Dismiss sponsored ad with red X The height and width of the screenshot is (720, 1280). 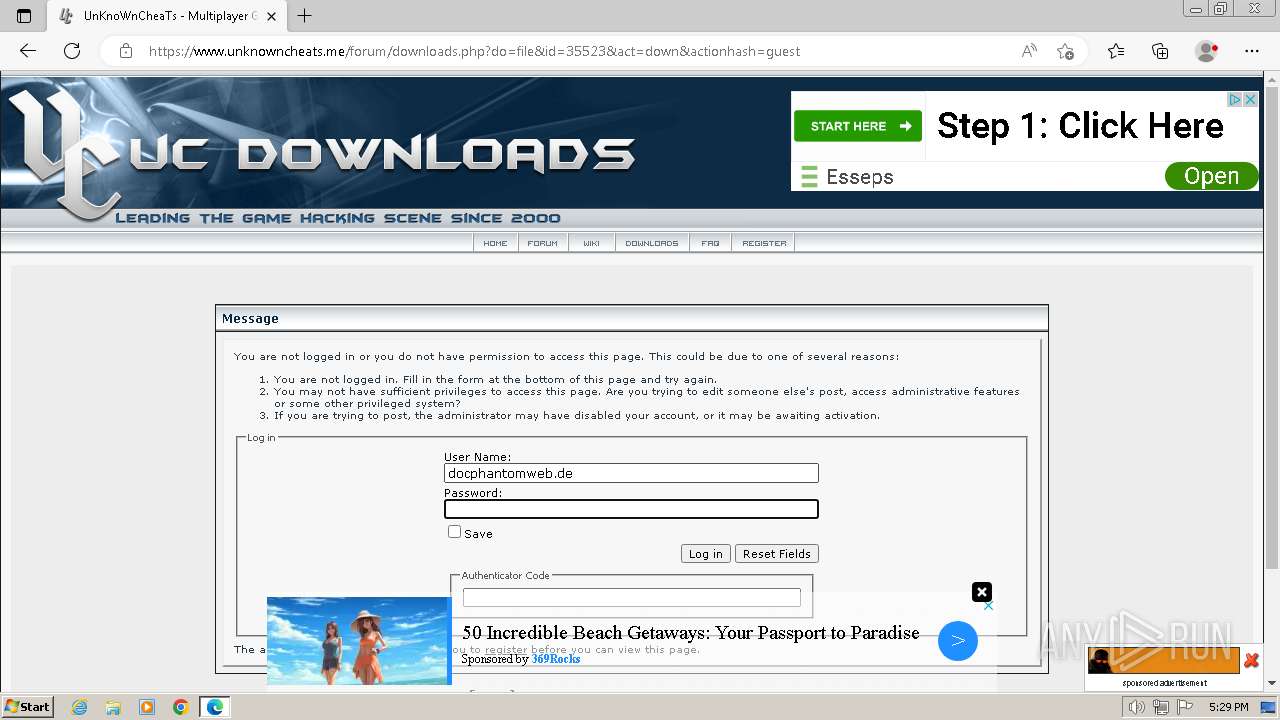[x=1251, y=660]
